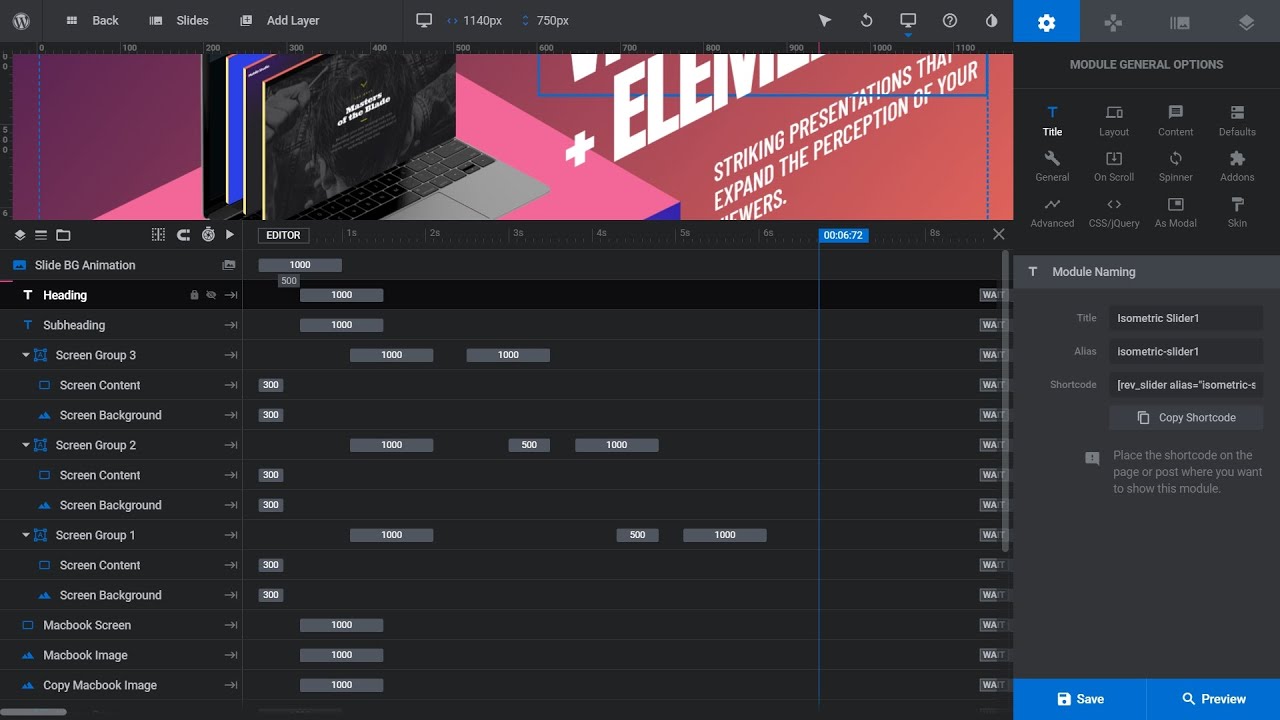Viewport: 1280px width, 720px height.
Task: Open the Layout options section
Action: [1114, 120]
